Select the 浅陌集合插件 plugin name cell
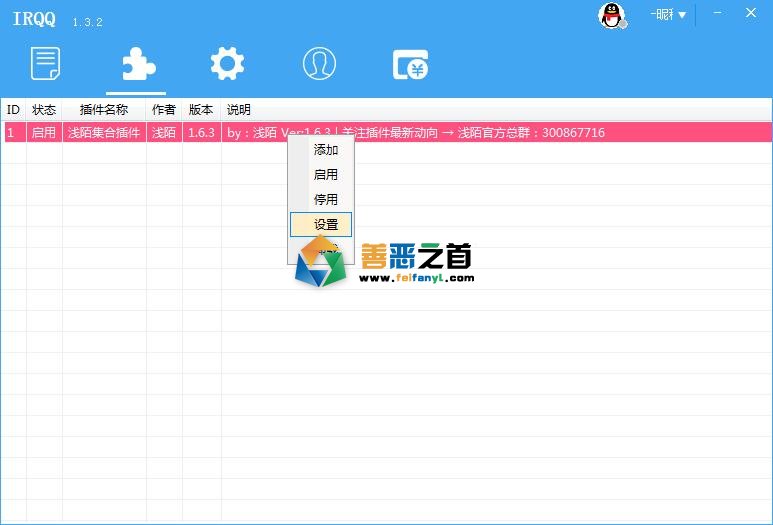 (x=104, y=133)
